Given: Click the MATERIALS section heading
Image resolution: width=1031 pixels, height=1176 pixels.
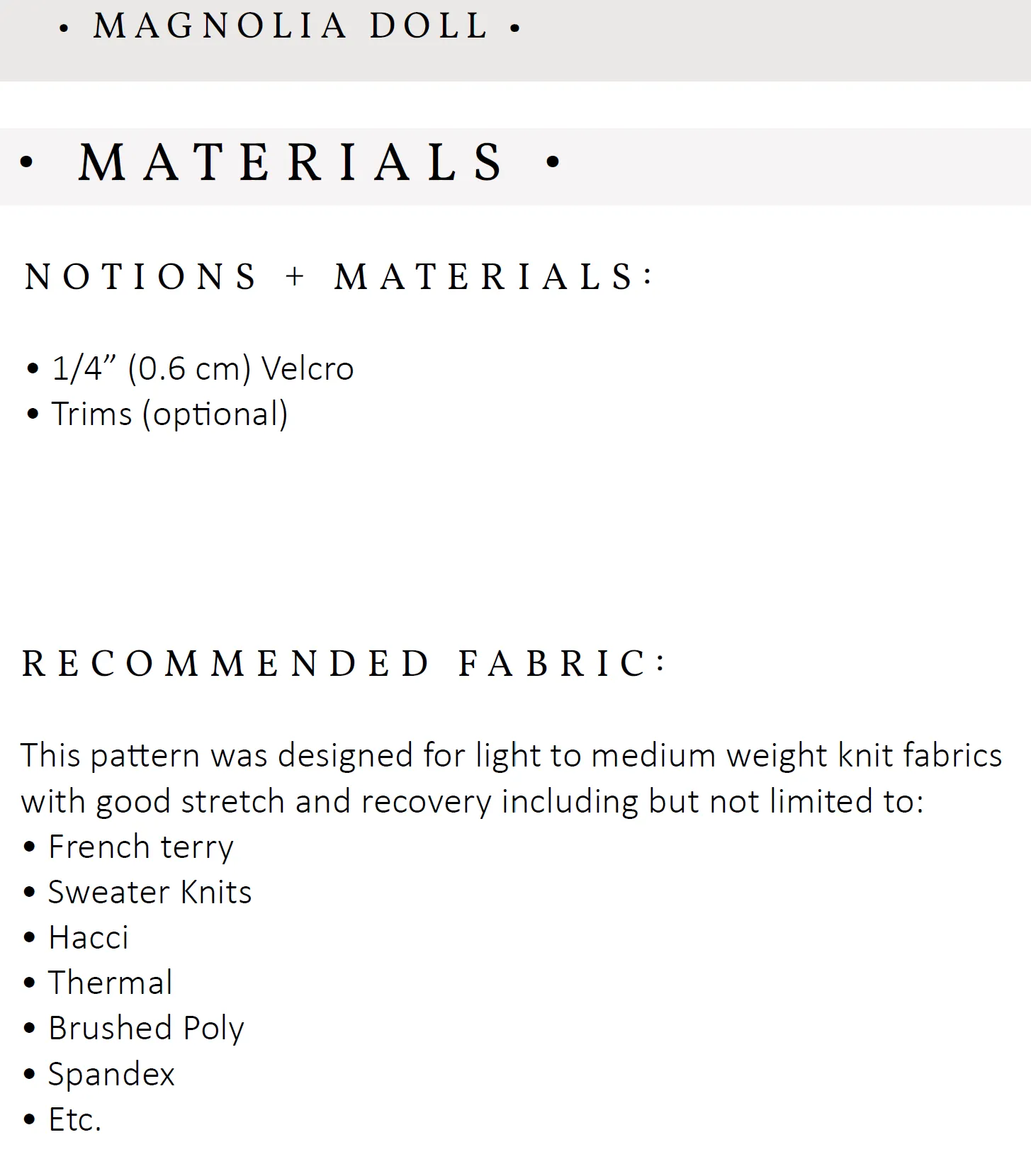Looking at the screenshot, I should click(x=291, y=162).
